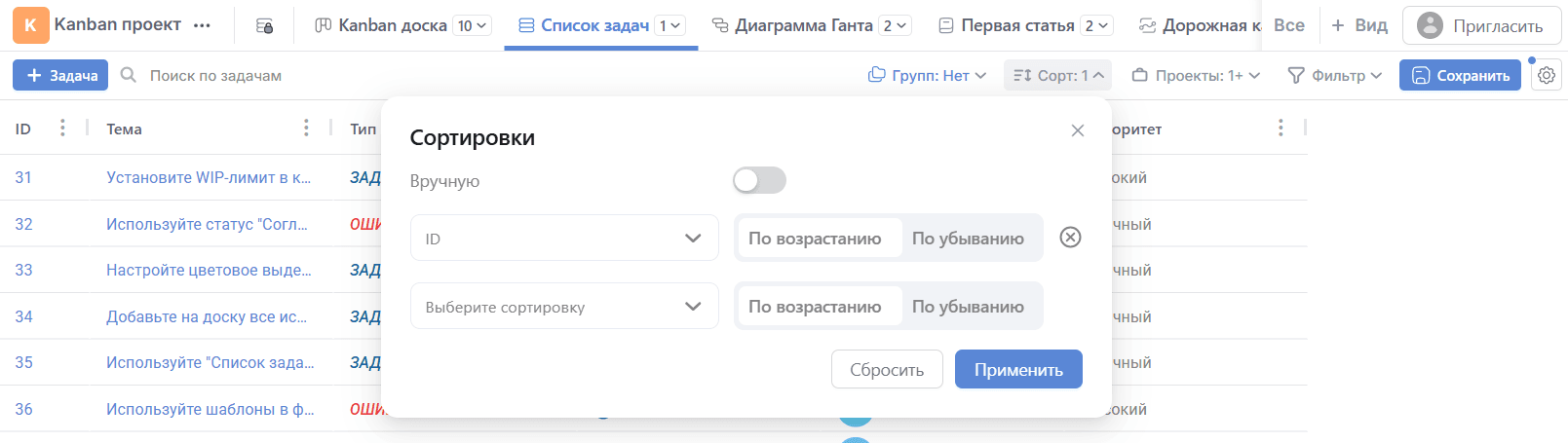Expand the Групп: Нет grouping dropdown
Image resolution: width=1568 pixels, height=443 pixels.
928,75
